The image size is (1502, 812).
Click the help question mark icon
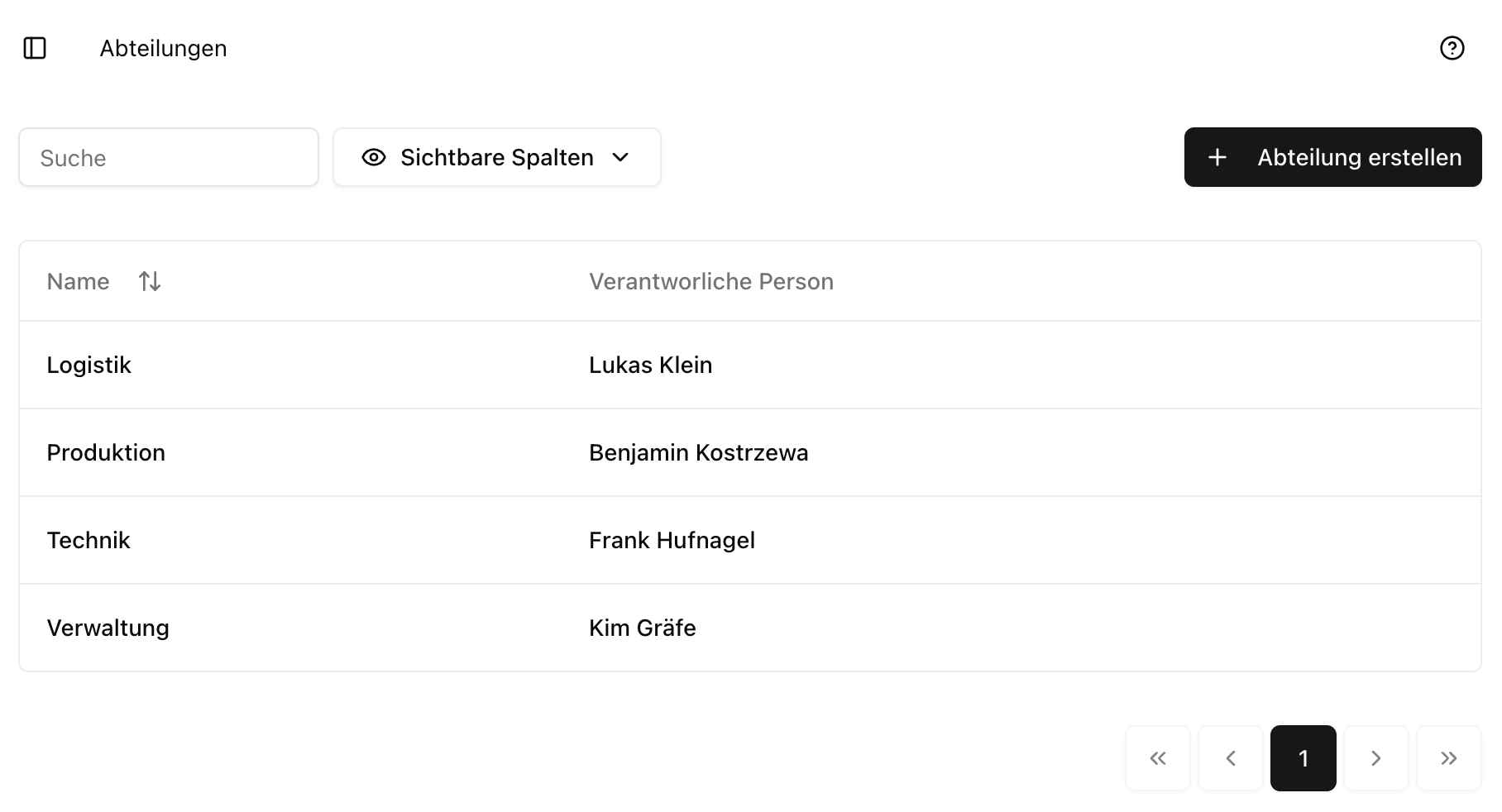1452,48
